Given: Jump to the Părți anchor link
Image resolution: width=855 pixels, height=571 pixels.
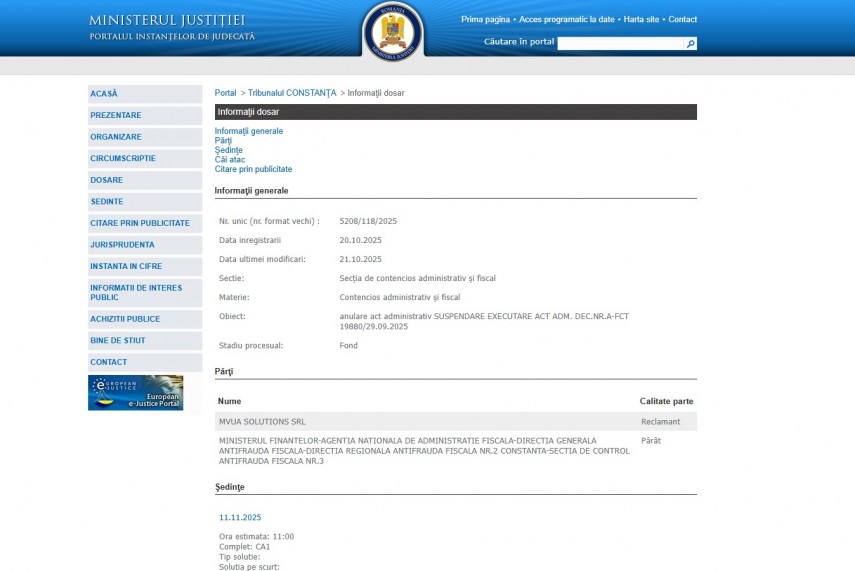Looking at the screenshot, I should [x=223, y=141].
